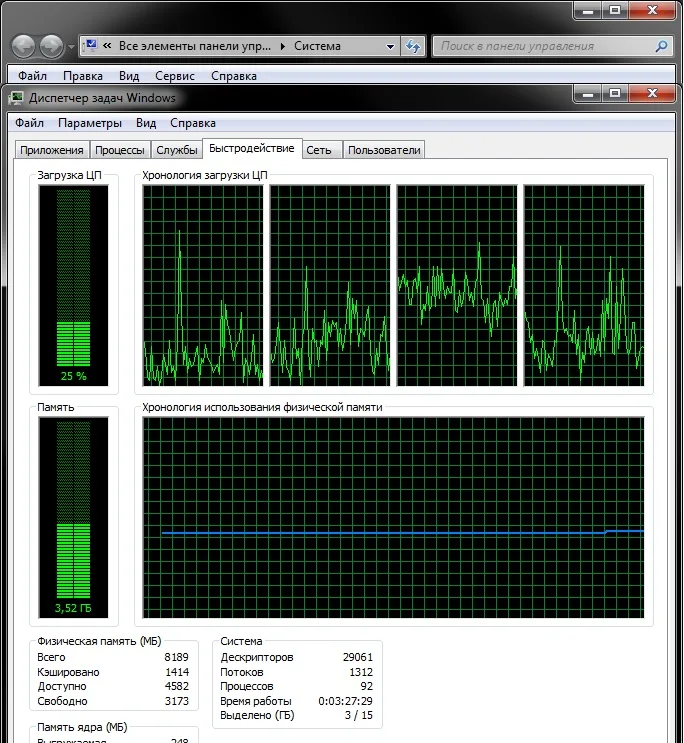Click 'Дескрипторов' value 29061
The height and width of the screenshot is (743, 684).
coord(358,657)
